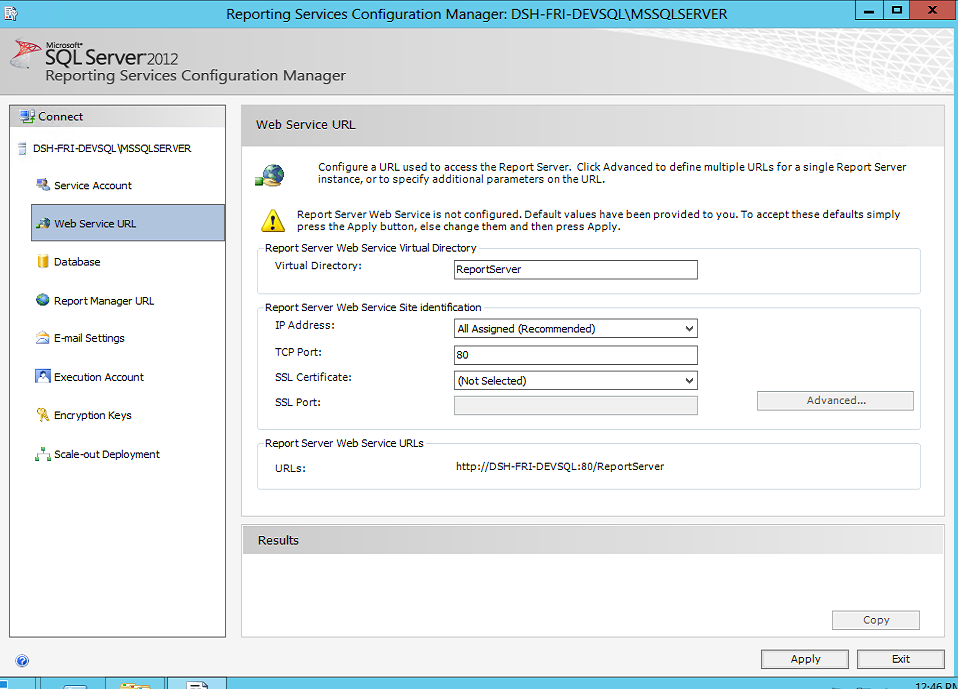
Task: Open E-mail Settings via its envelope icon
Action: coord(43,338)
